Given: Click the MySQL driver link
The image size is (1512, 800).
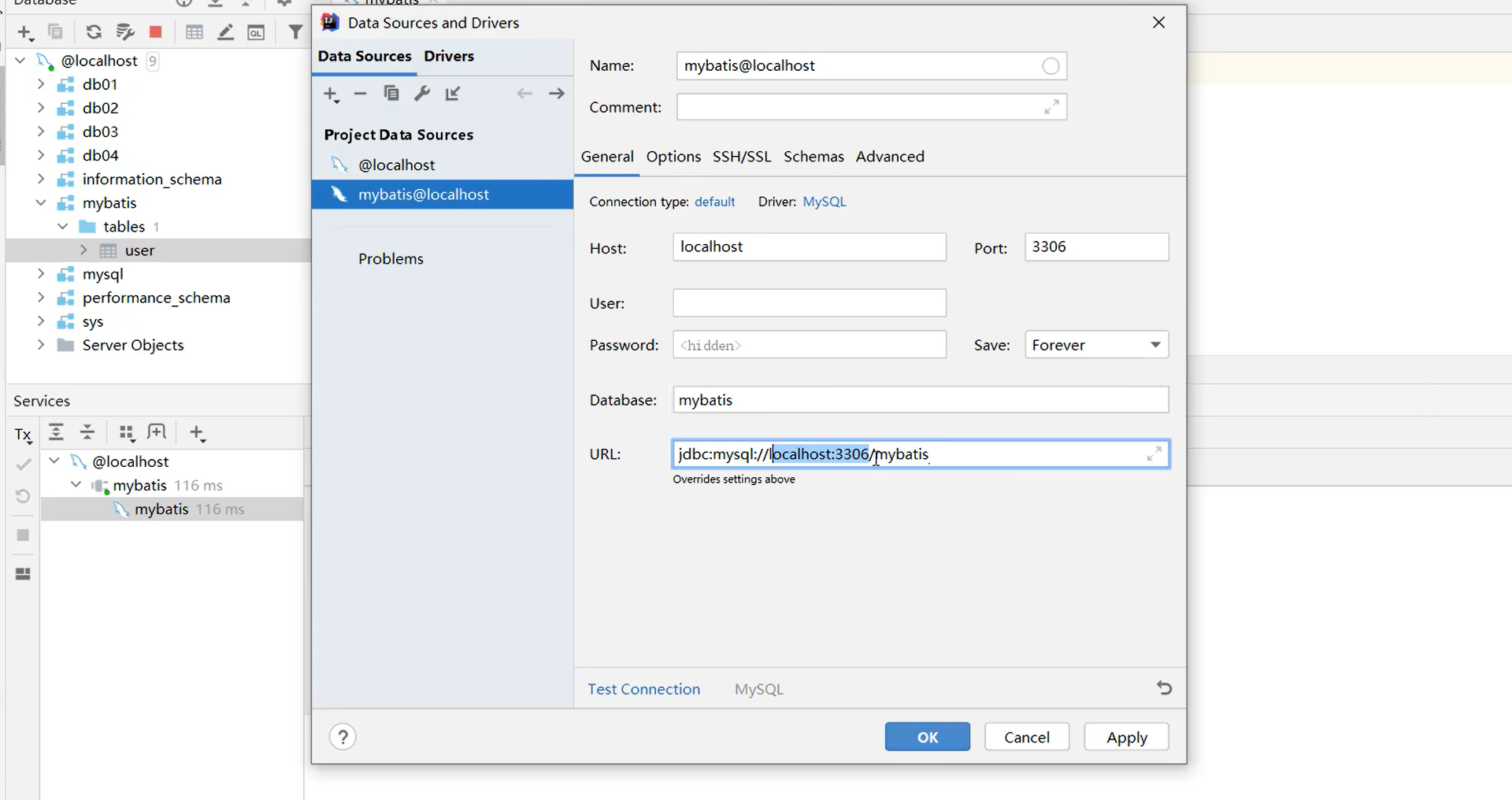Looking at the screenshot, I should tap(825, 202).
